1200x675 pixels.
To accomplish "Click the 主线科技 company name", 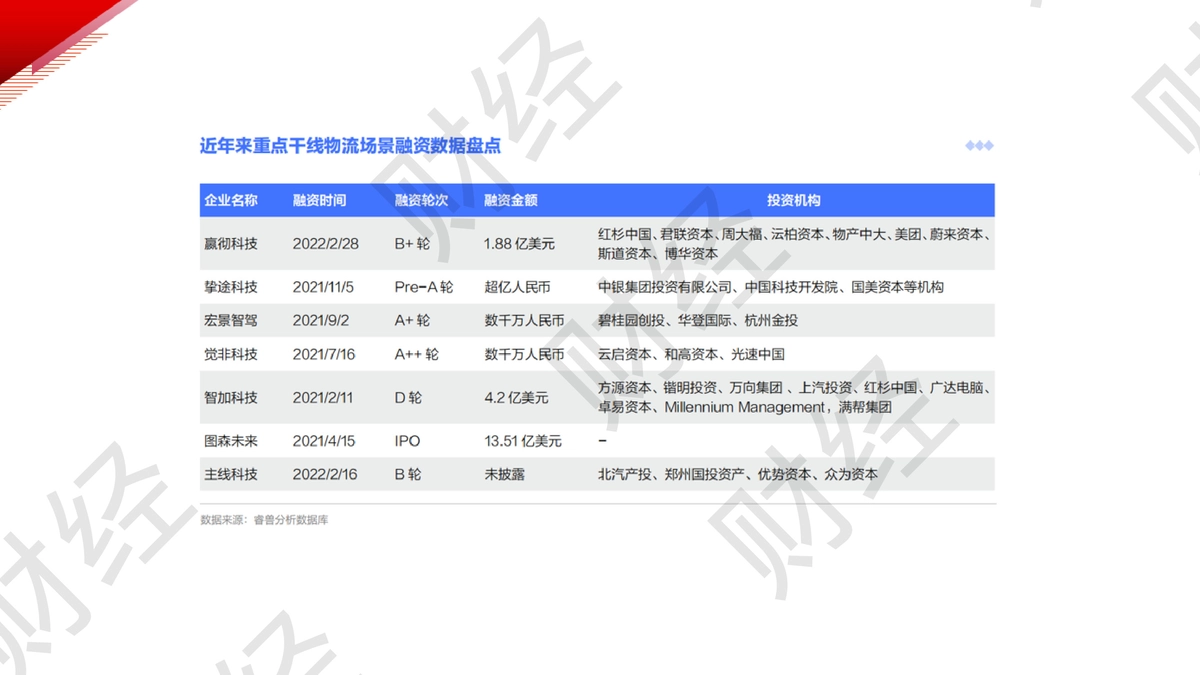I will (x=231, y=474).
